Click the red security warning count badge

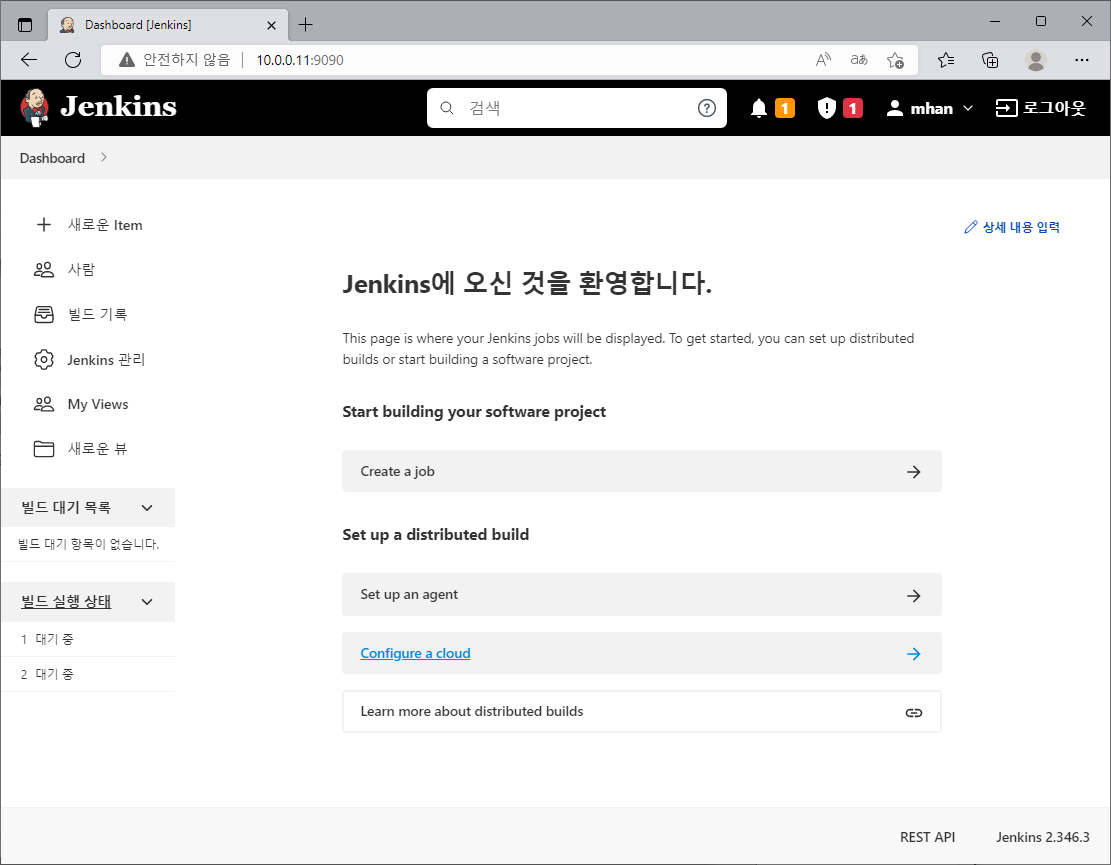click(x=852, y=108)
